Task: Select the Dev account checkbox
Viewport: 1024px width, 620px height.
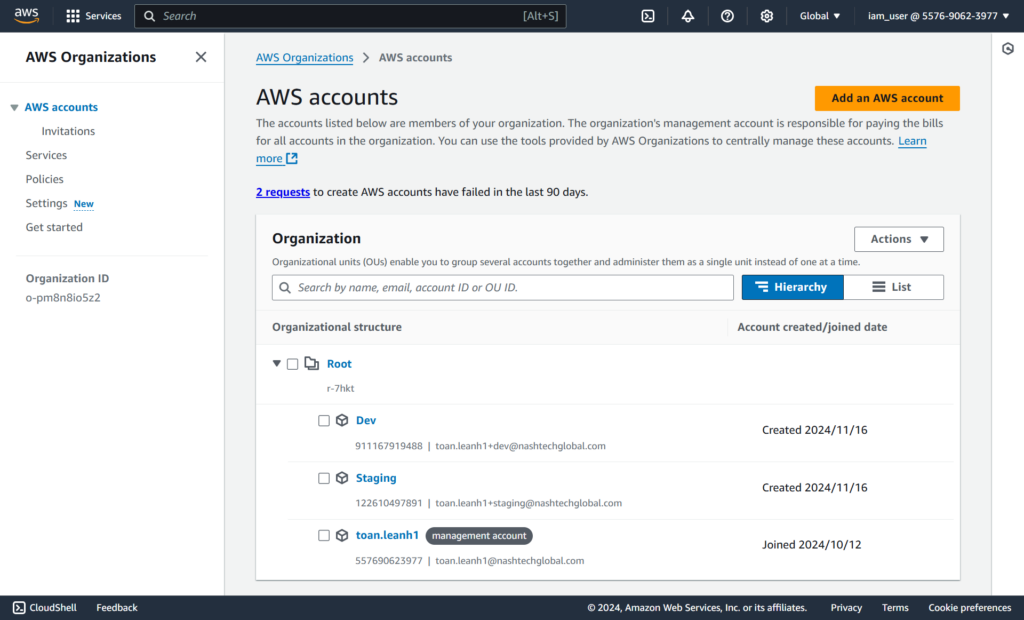Action: [324, 421]
